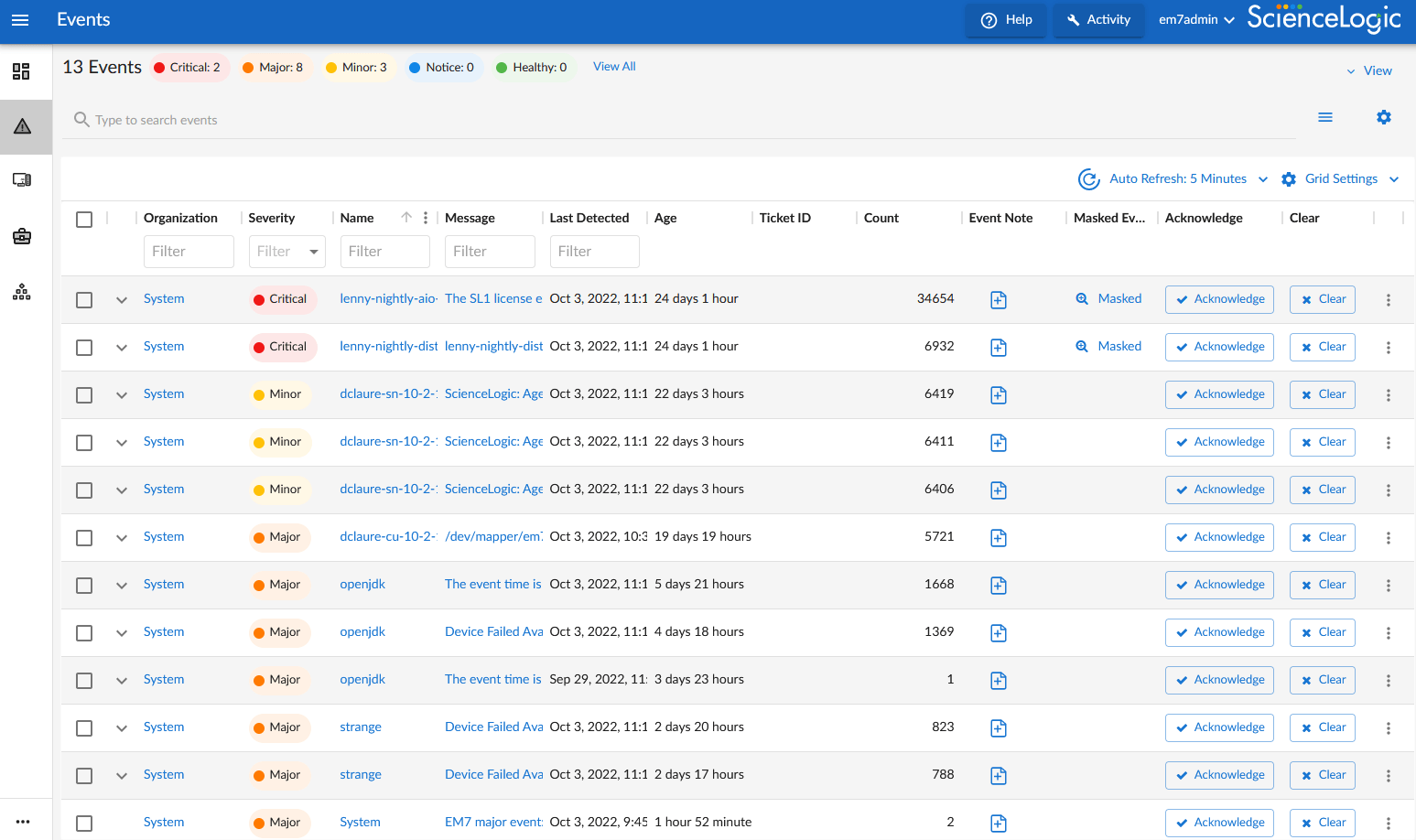Click the Name column sort arrow

click(x=406, y=218)
